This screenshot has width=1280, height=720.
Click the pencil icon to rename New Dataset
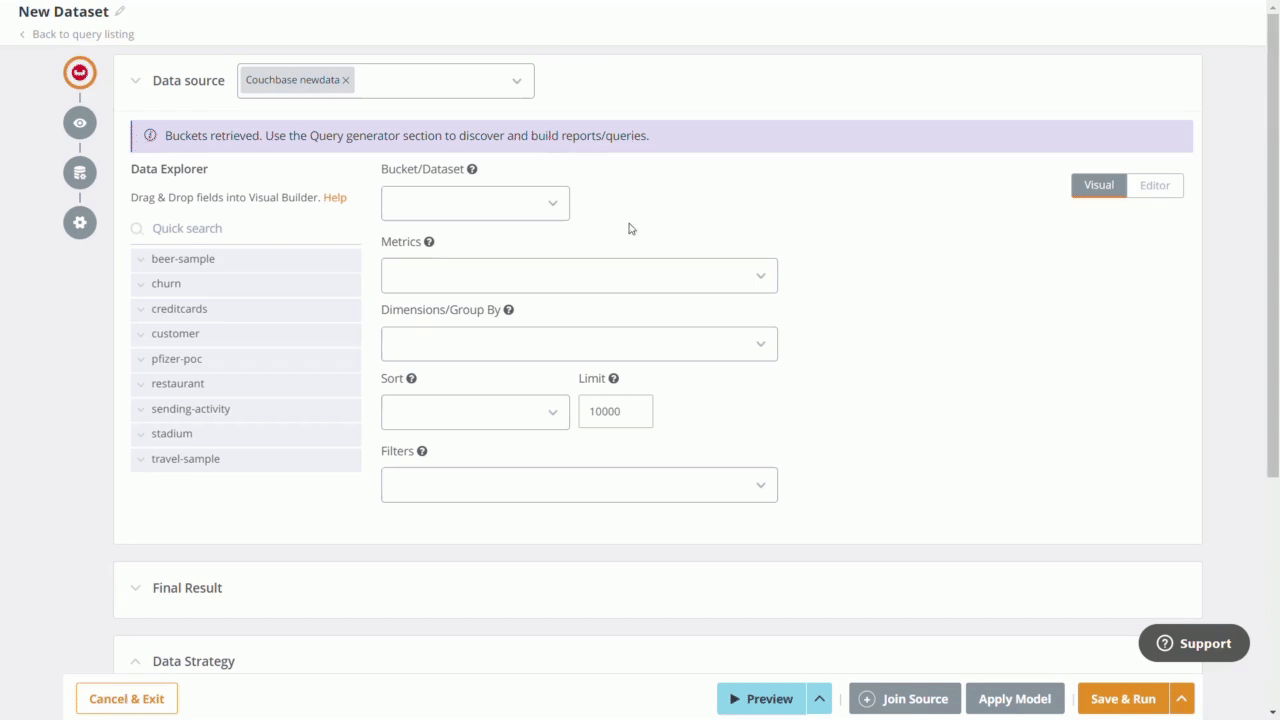(x=119, y=11)
